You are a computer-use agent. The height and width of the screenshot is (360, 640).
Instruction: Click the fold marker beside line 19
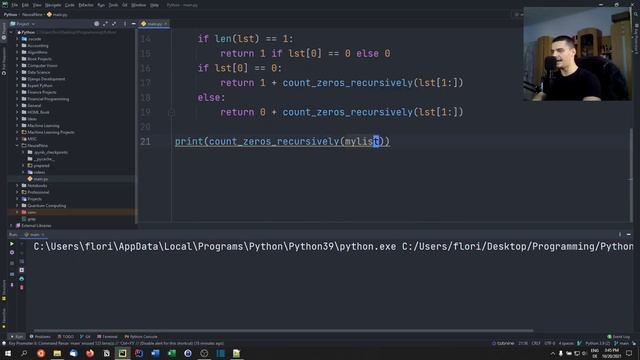click(171, 112)
